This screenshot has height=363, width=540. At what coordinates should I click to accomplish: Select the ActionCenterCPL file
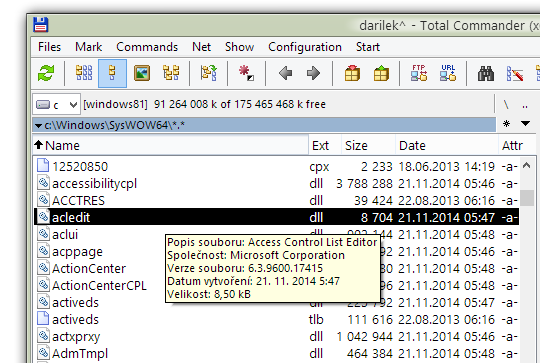point(99,285)
